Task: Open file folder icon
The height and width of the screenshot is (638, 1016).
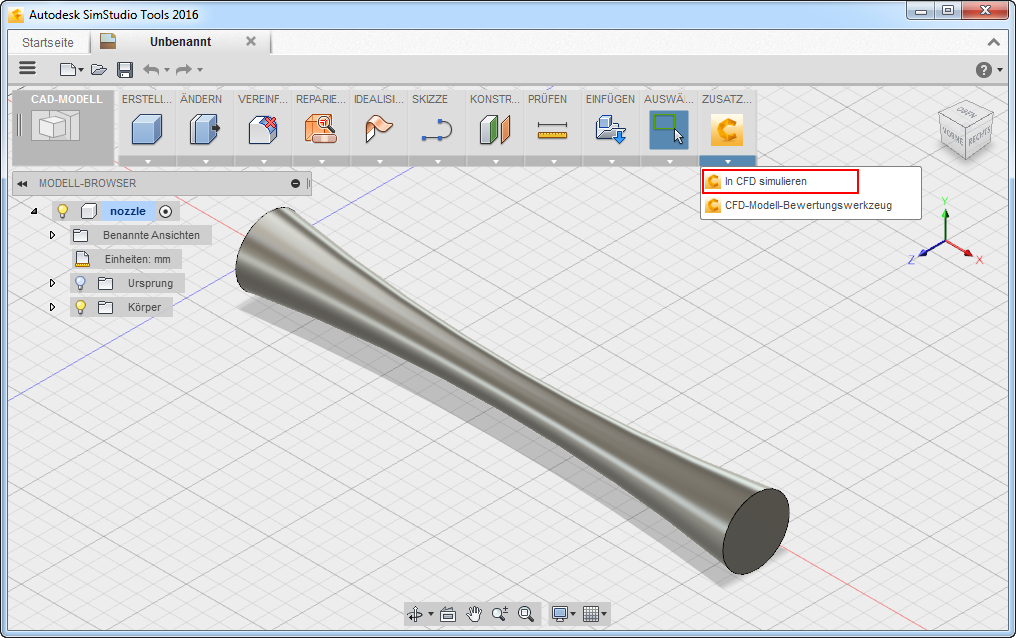Action: pyautogui.click(x=98, y=69)
